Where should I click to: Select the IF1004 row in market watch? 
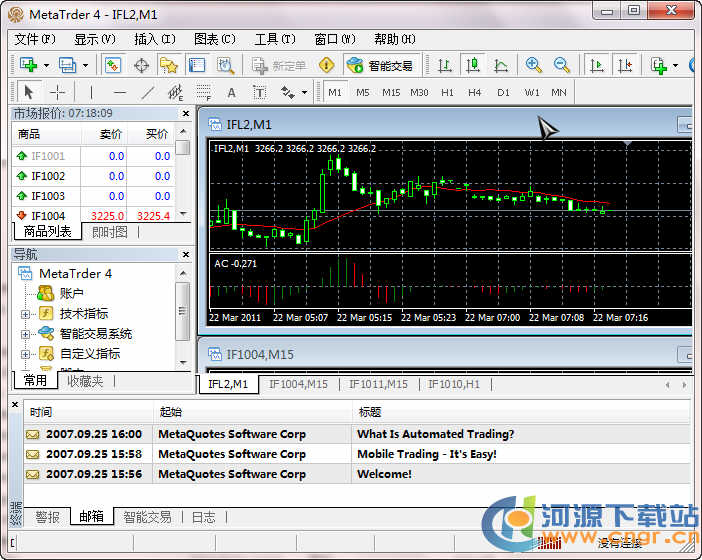[48, 216]
